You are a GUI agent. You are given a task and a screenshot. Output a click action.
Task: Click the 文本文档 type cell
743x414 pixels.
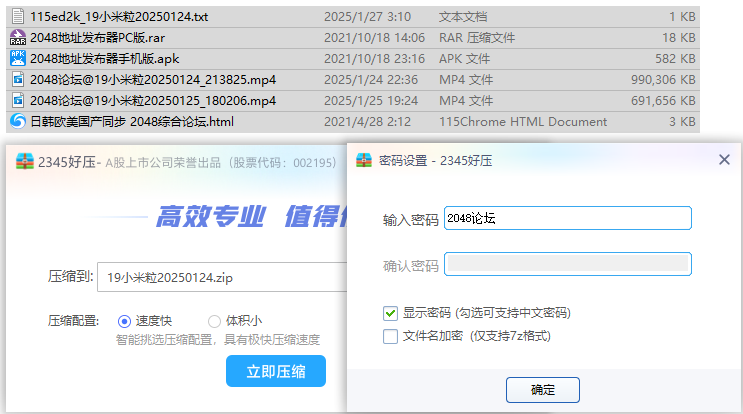click(463, 17)
